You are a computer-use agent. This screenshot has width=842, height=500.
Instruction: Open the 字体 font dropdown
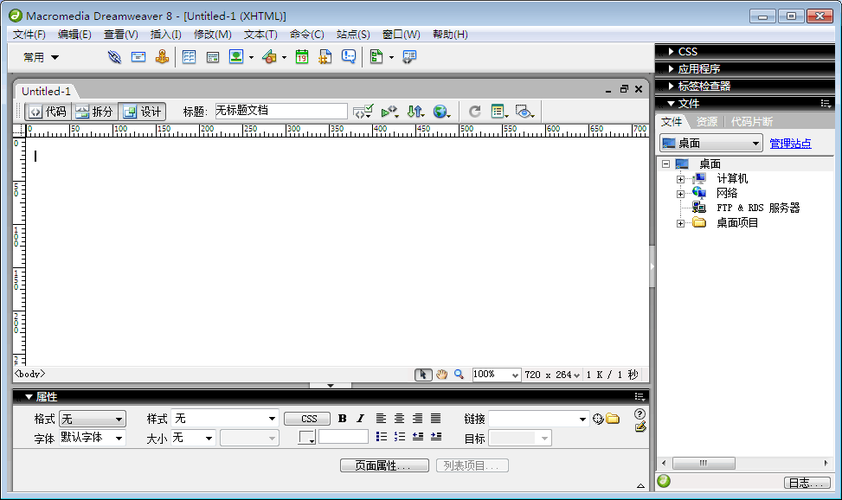pos(92,438)
